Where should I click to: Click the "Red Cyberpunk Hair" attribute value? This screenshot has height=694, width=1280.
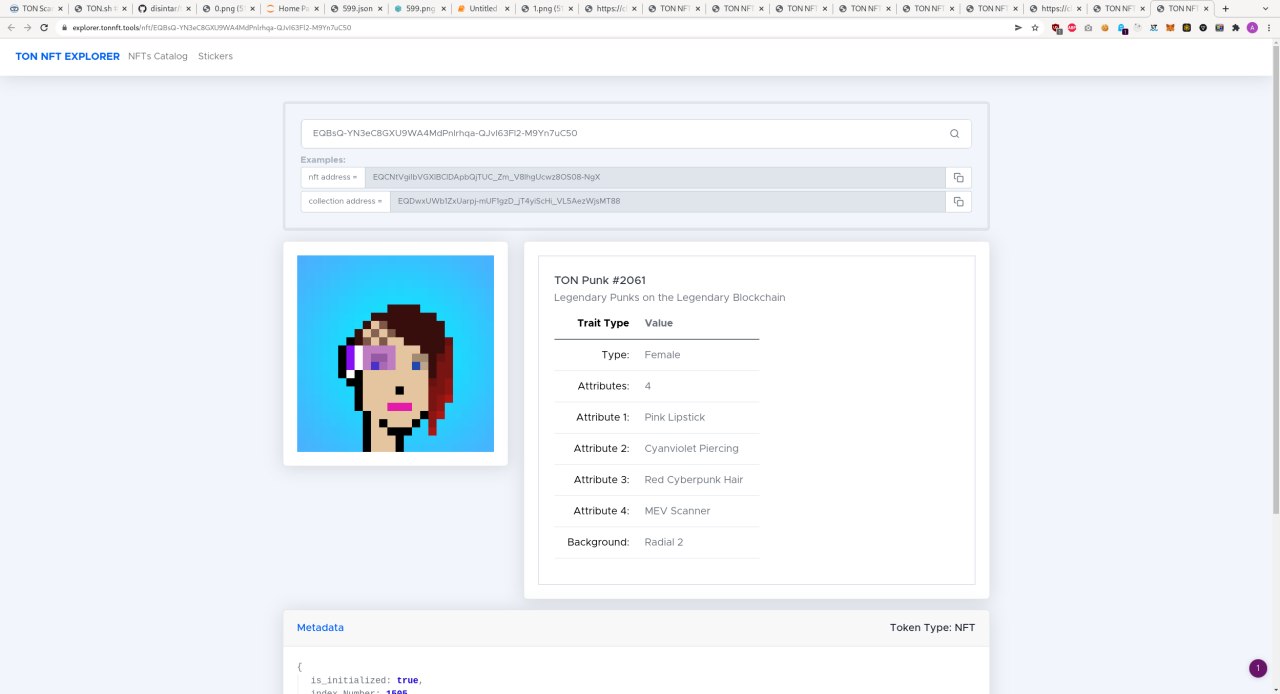pyautogui.click(x=694, y=480)
